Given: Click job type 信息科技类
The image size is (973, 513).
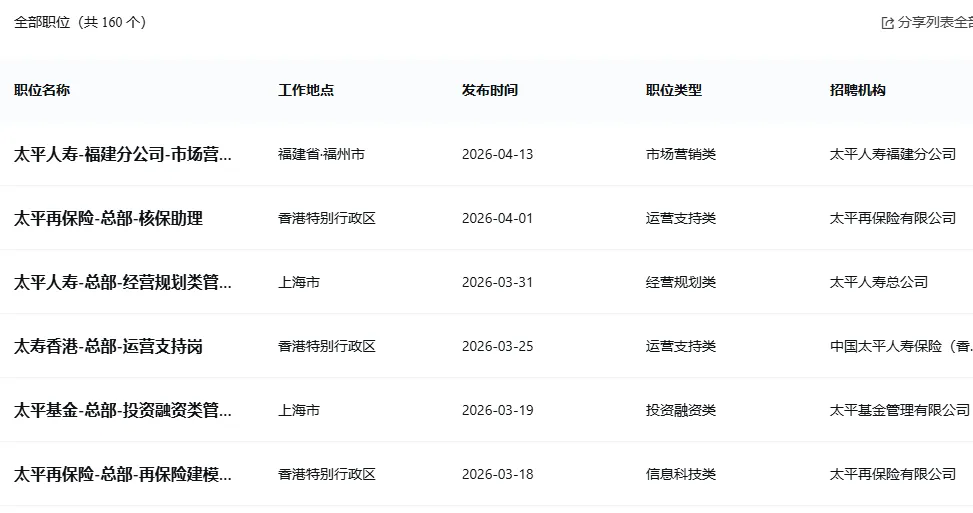Looking at the screenshot, I should (681, 474).
